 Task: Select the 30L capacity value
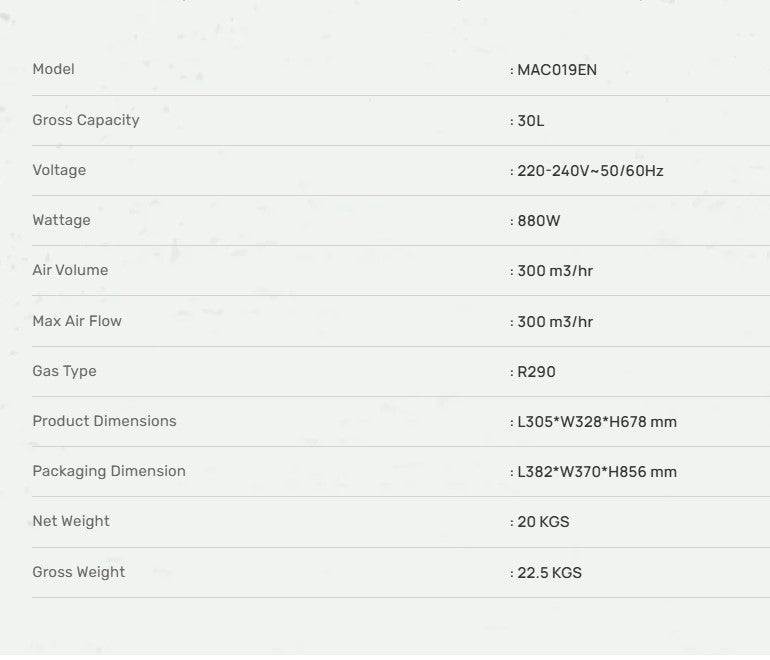point(530,121)
